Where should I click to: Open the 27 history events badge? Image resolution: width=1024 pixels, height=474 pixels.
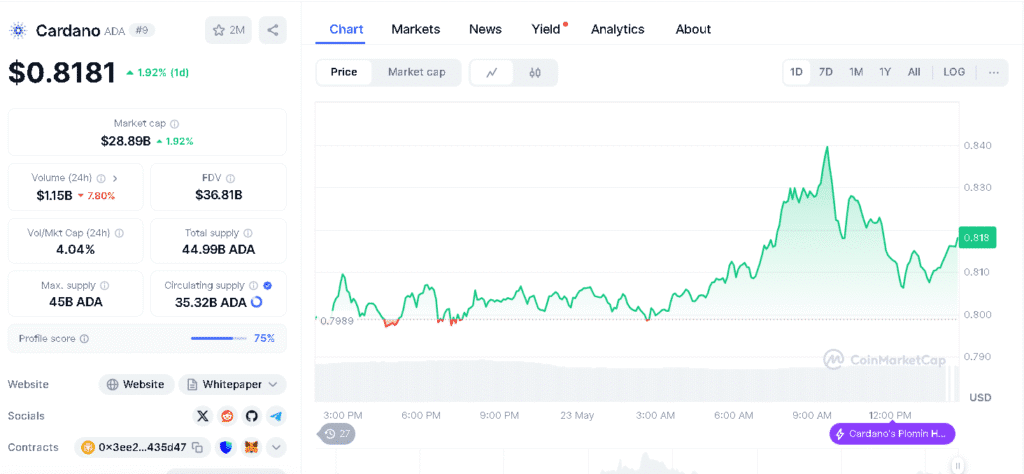tap(337, 434)
